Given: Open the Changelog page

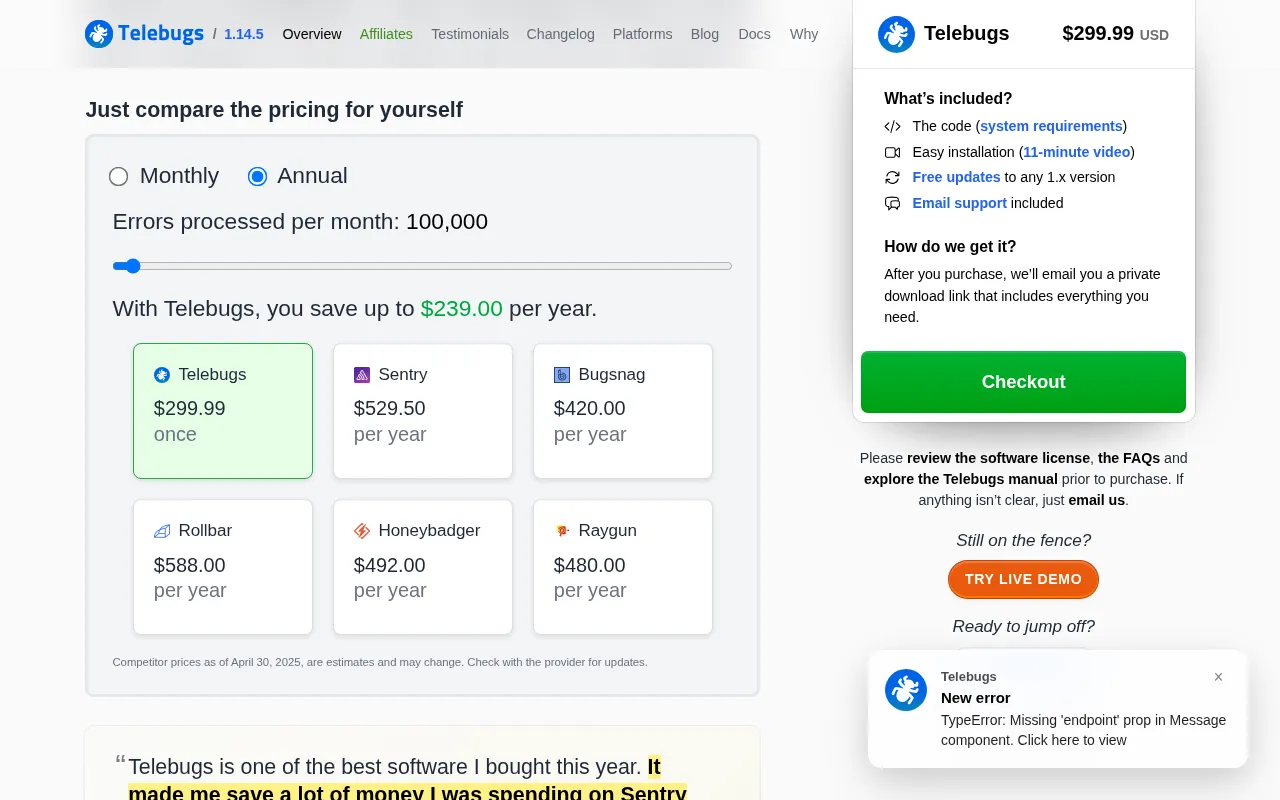Looking at the screenshot, I should [560, 34].
